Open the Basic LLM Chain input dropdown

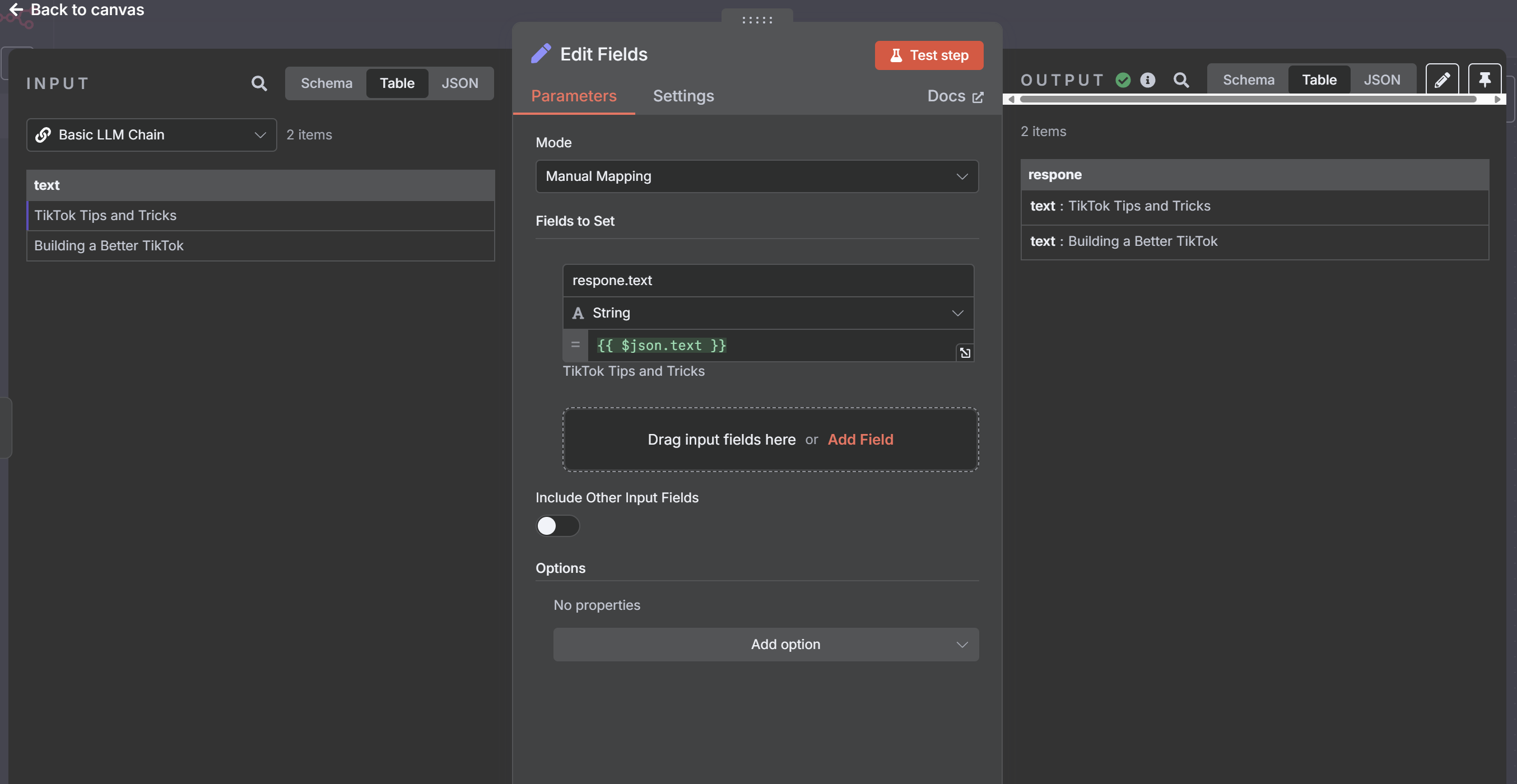tap(151, 135)
